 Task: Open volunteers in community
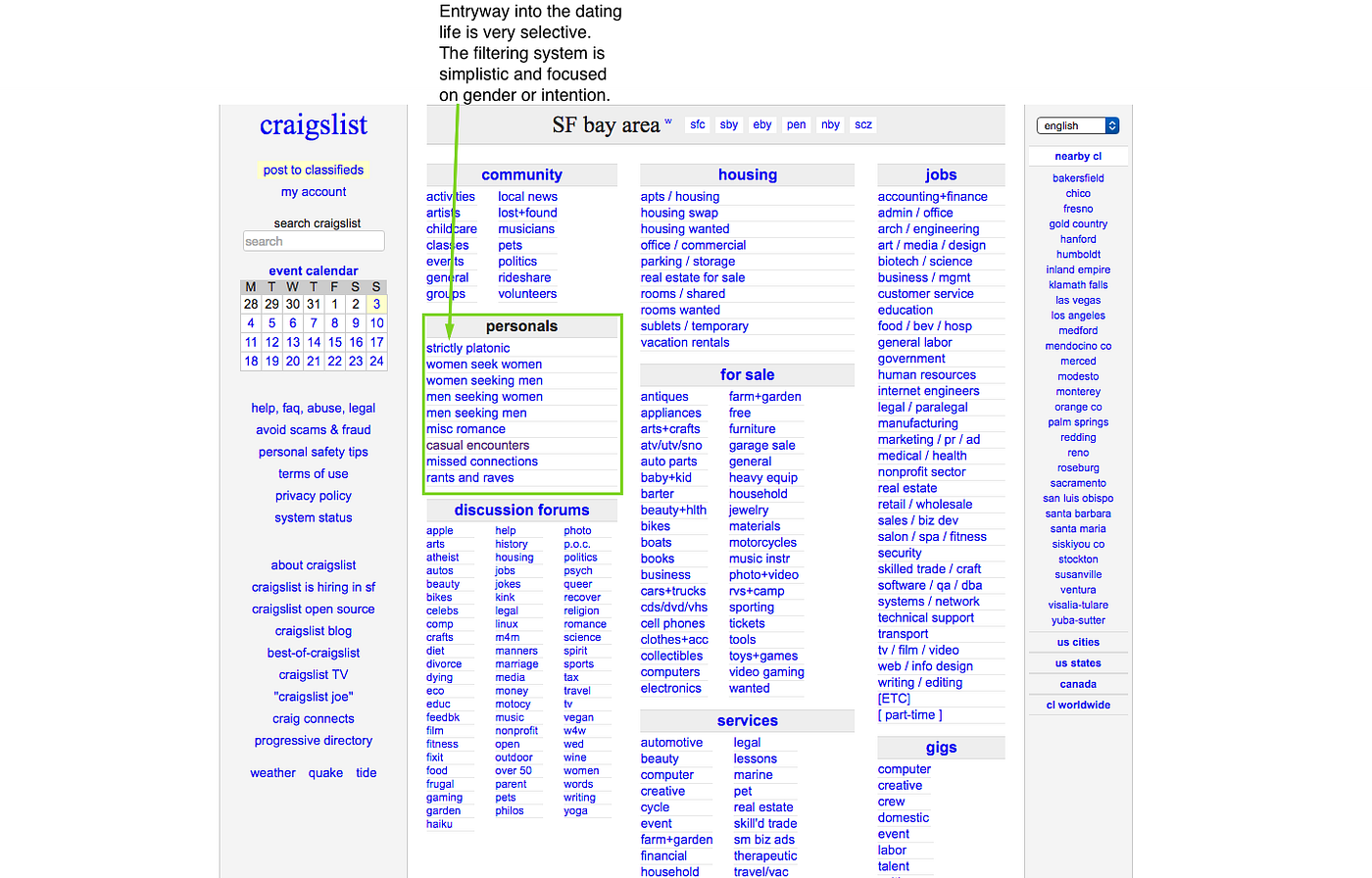527,294
